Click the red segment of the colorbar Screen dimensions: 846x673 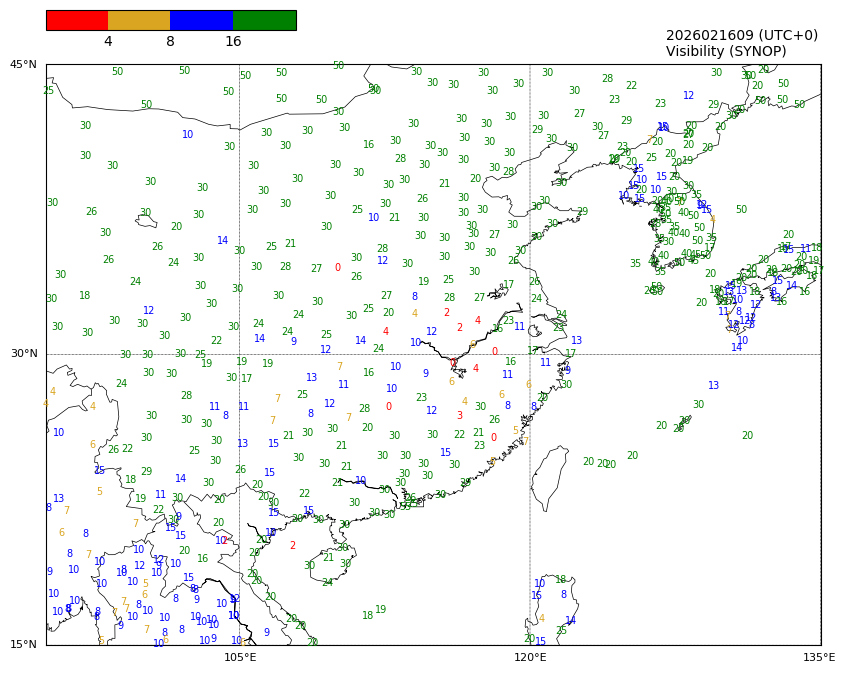(x=77, y=20)
